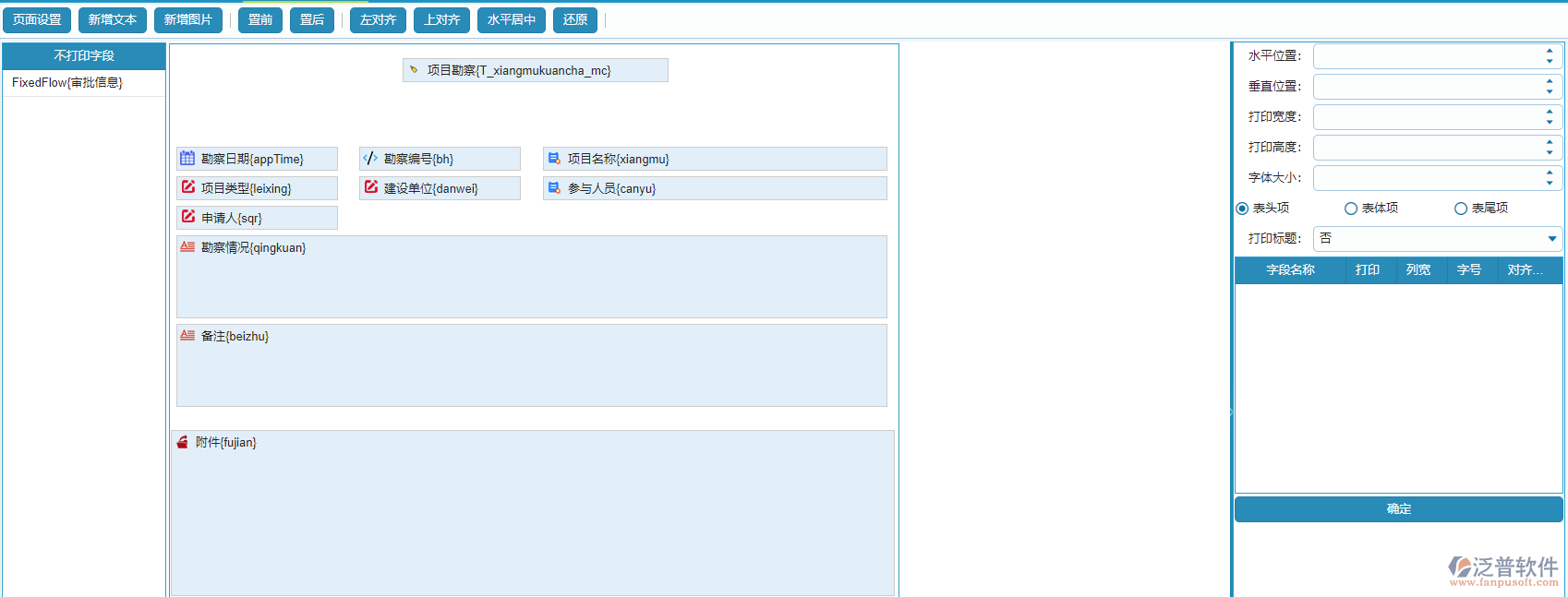Decrease the 字体大小 value with down arrow
This screenshot has width=1568, height=597.
[x=1550, y=184]
